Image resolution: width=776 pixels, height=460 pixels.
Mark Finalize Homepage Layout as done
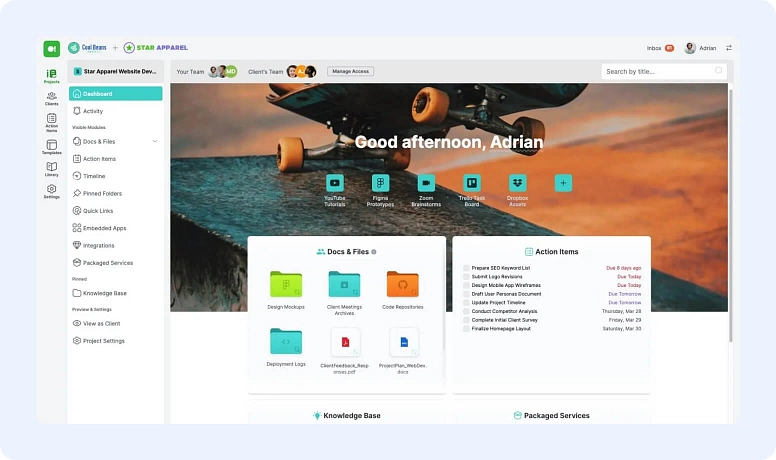pos(466,328)
